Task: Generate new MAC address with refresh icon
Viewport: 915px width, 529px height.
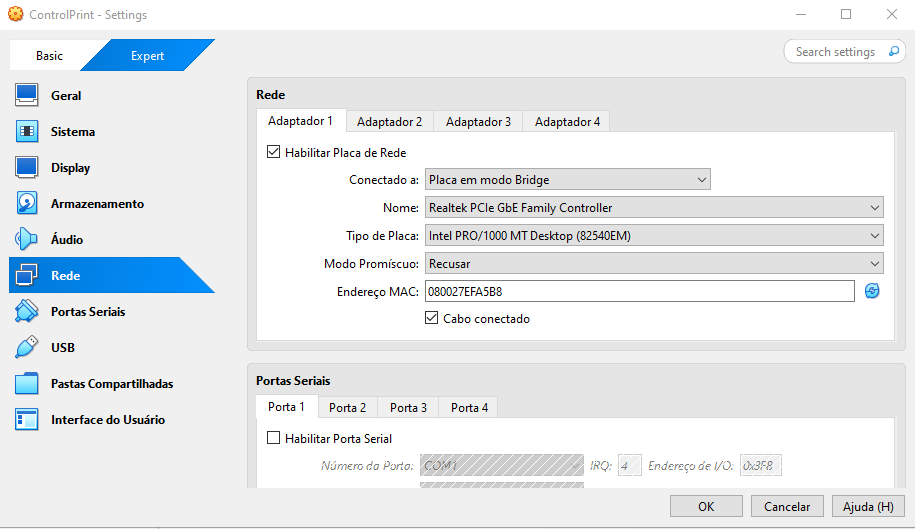Action: (x=872, y=291)
